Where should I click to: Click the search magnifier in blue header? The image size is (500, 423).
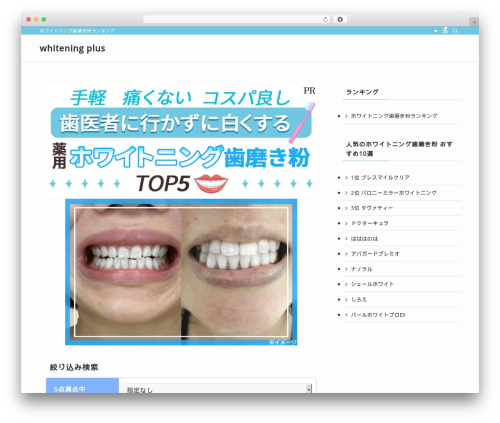455,31
